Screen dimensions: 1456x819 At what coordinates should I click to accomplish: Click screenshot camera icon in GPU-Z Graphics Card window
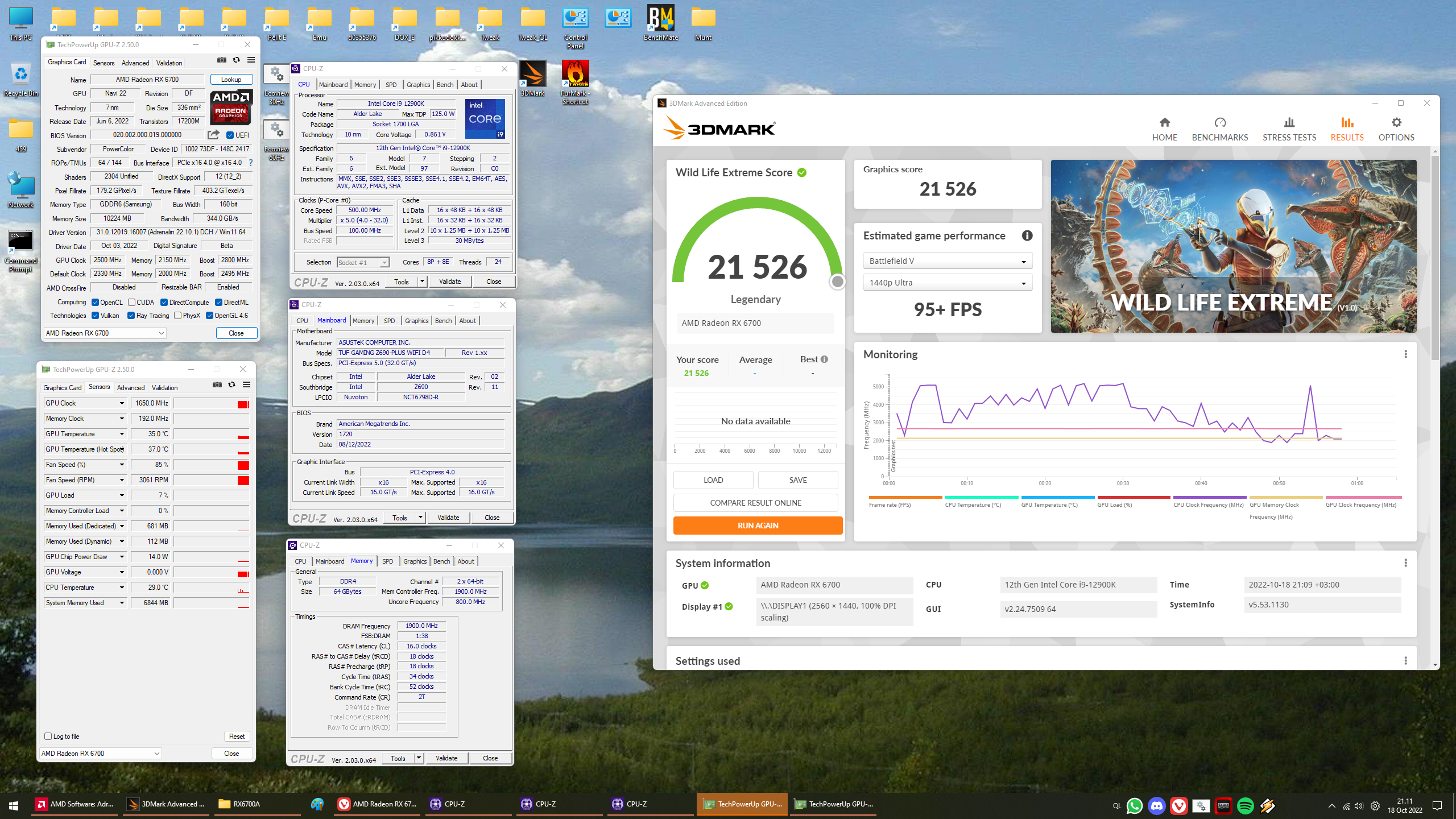point(222,60)
